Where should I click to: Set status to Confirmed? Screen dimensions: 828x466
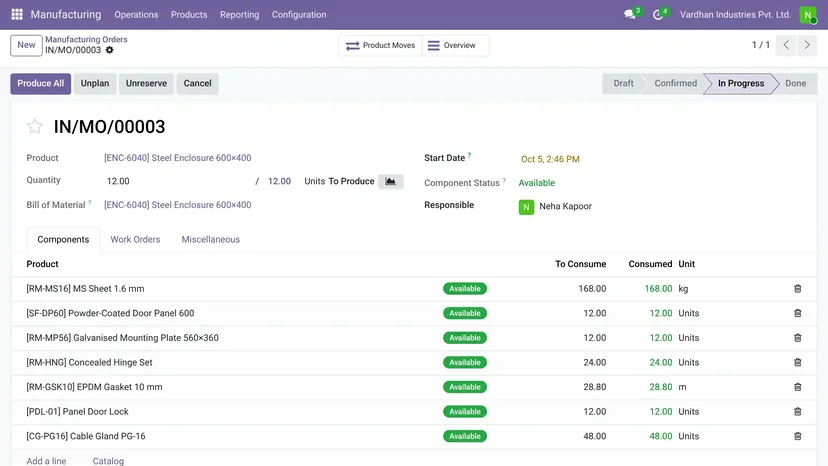[x=675, y=83]
